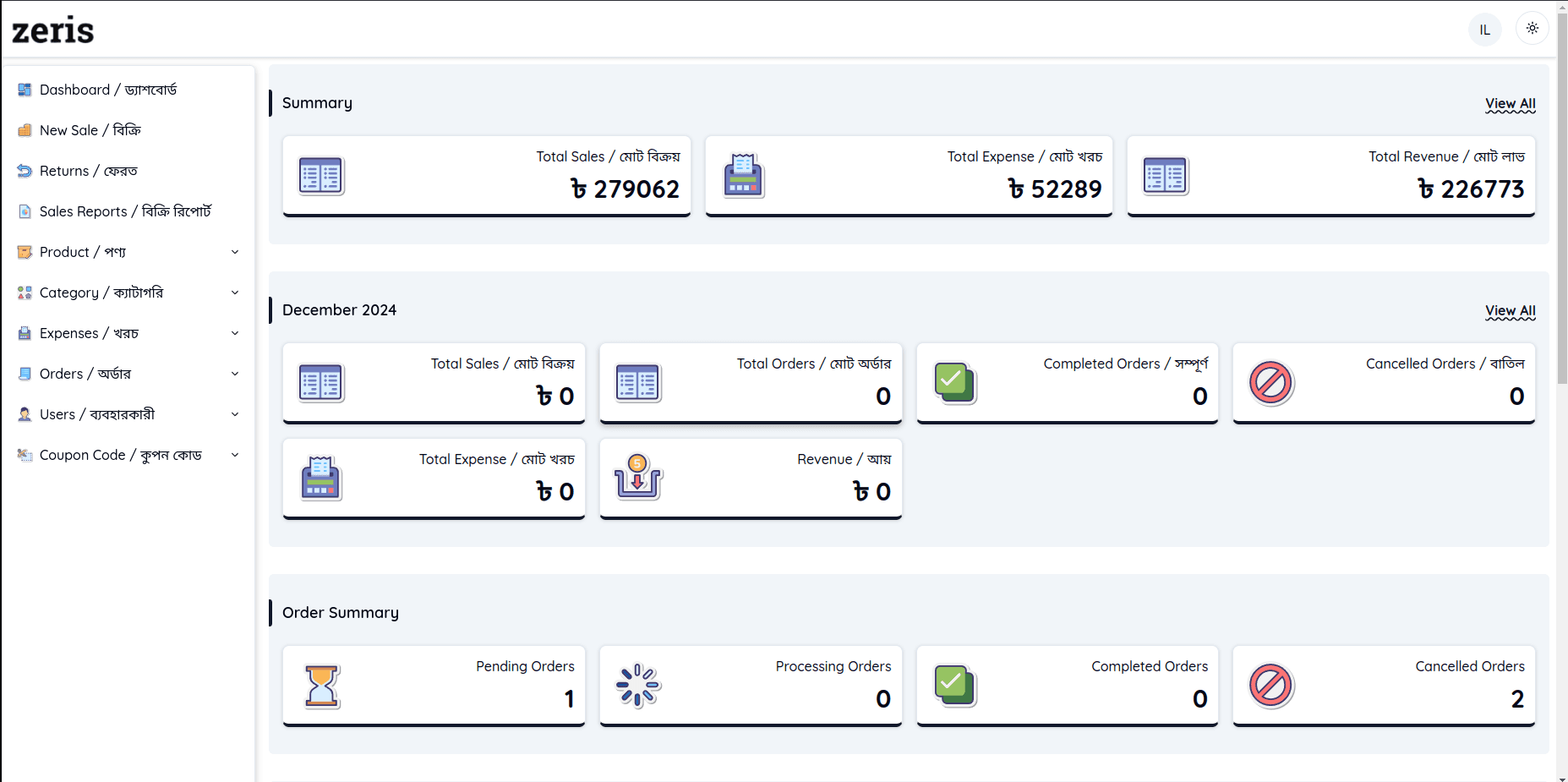Click the Dashboard sidebar icon

(25, 90)
